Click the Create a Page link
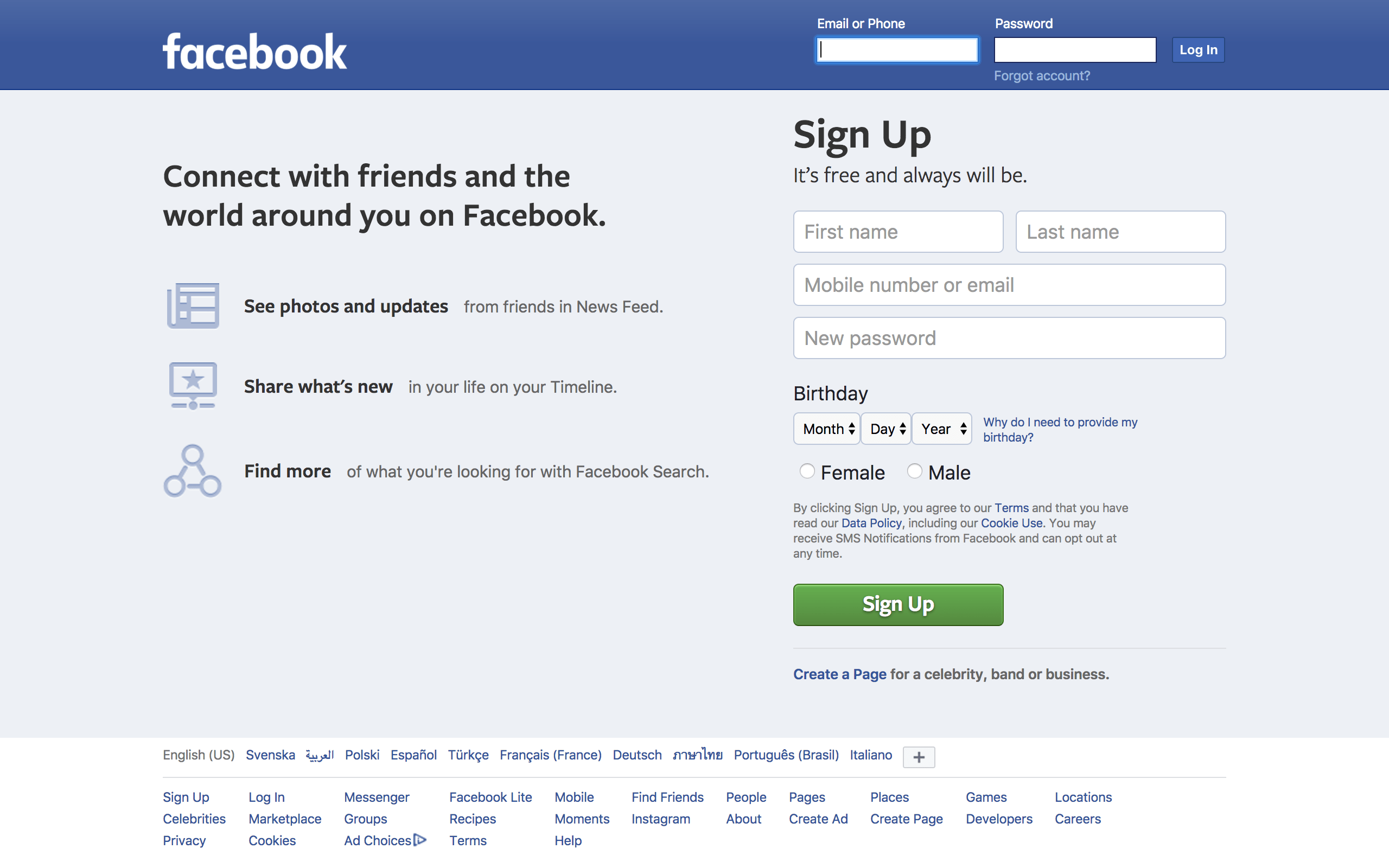The image size is (1389, 868). point(840,674)
